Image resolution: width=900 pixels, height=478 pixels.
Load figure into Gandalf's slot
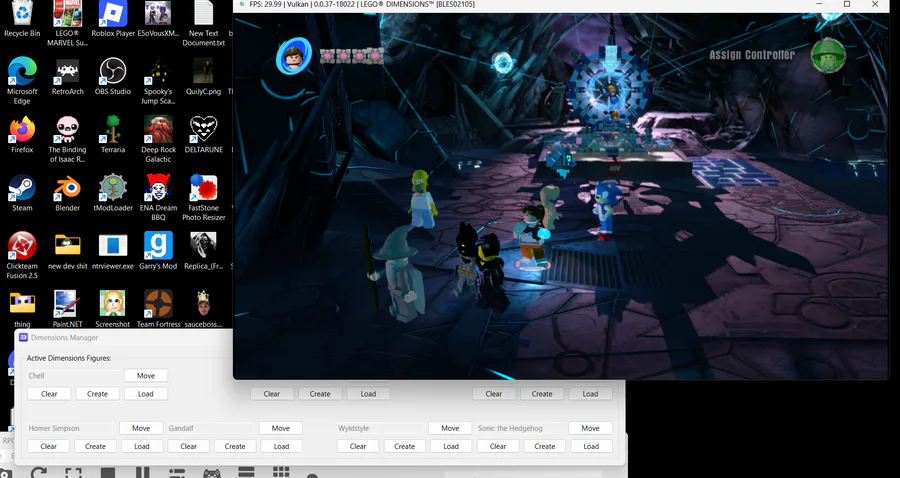click(281, 446)
